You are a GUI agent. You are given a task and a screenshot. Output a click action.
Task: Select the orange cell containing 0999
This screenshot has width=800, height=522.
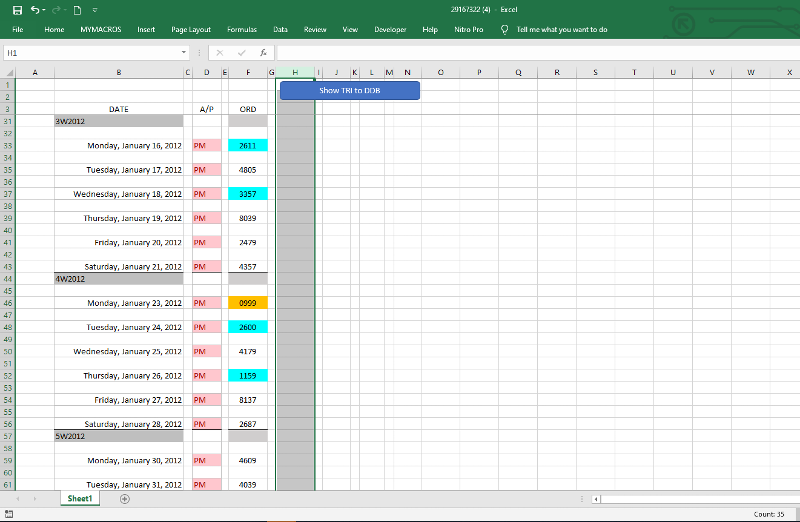pyautogui.click(x=248, y=303)
